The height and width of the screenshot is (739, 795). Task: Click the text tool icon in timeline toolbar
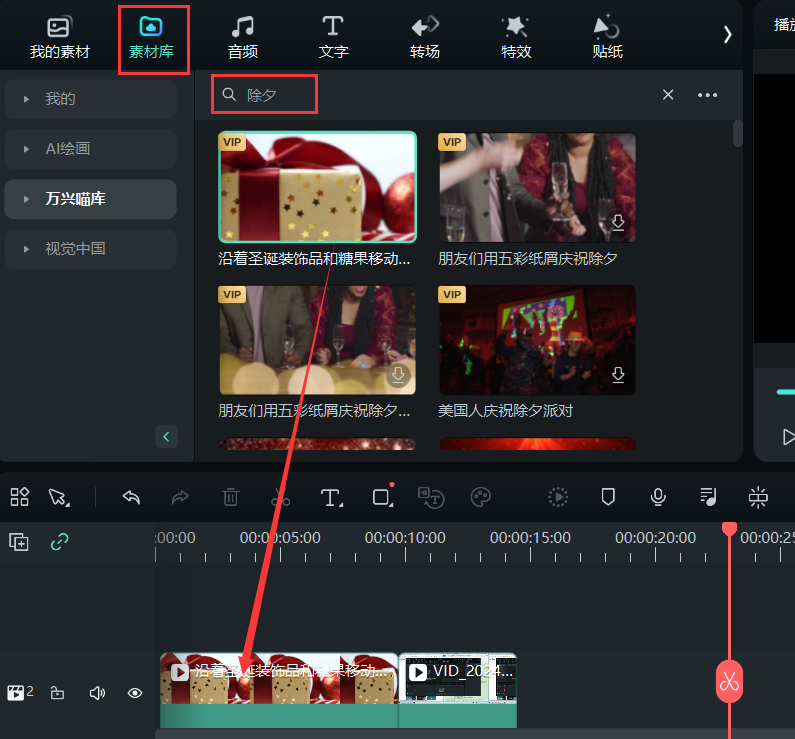coord(331,497)
